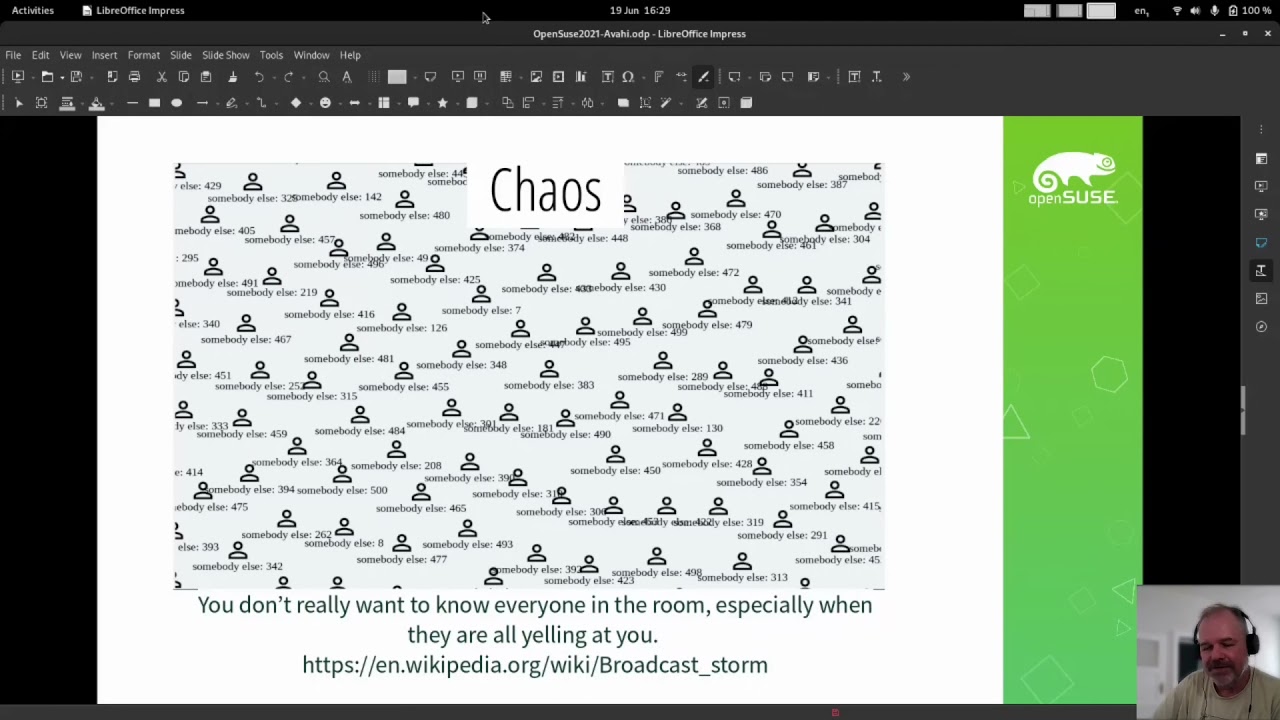This screenshot has height=720, width=1280.
Task: Toggle the Gallery sidebar deck
Action: pyautogui.click(x=1261, y=298)
